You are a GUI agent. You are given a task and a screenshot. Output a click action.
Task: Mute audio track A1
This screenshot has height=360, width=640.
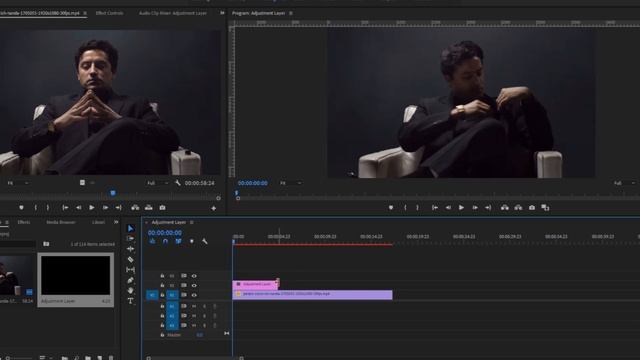tap(194, 306)
